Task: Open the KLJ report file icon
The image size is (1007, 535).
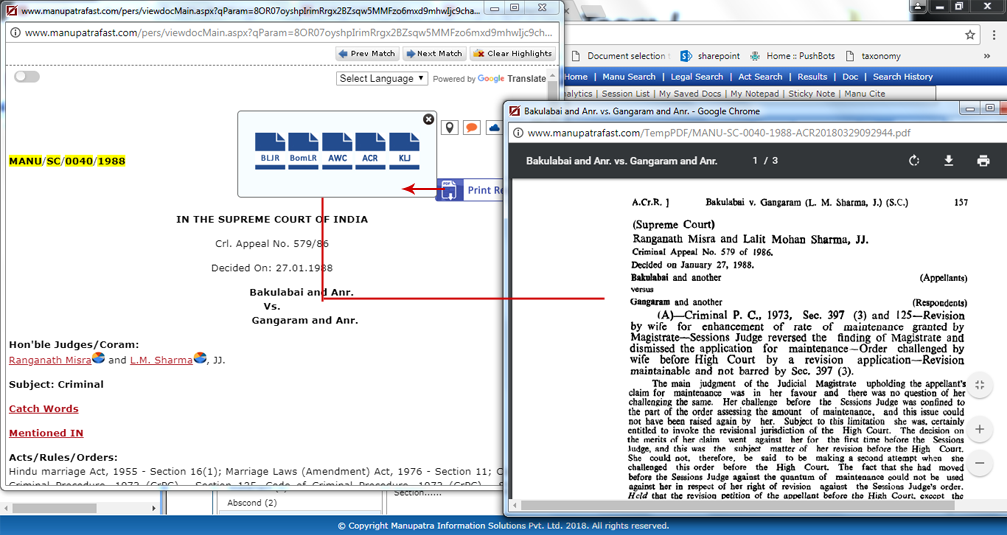Action: tap(404, 151)
